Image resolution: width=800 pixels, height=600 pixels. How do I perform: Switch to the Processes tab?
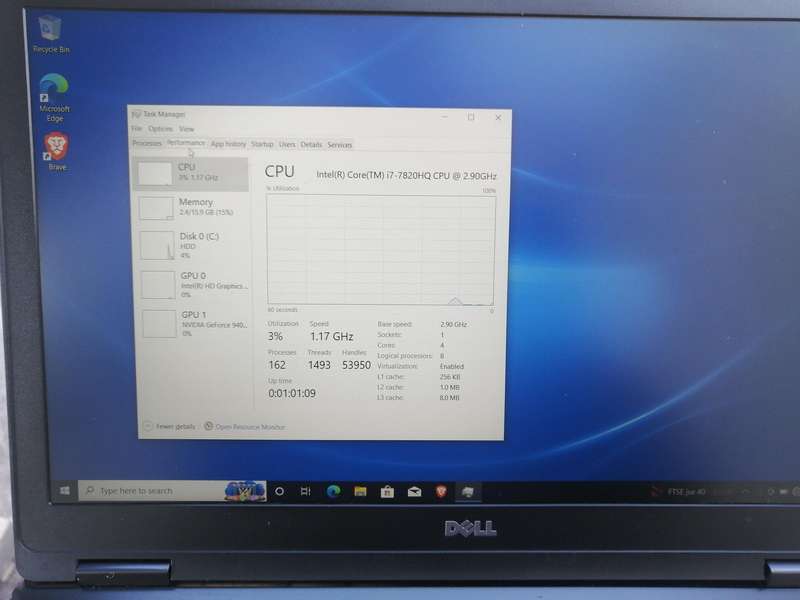[x=147, y=143]
